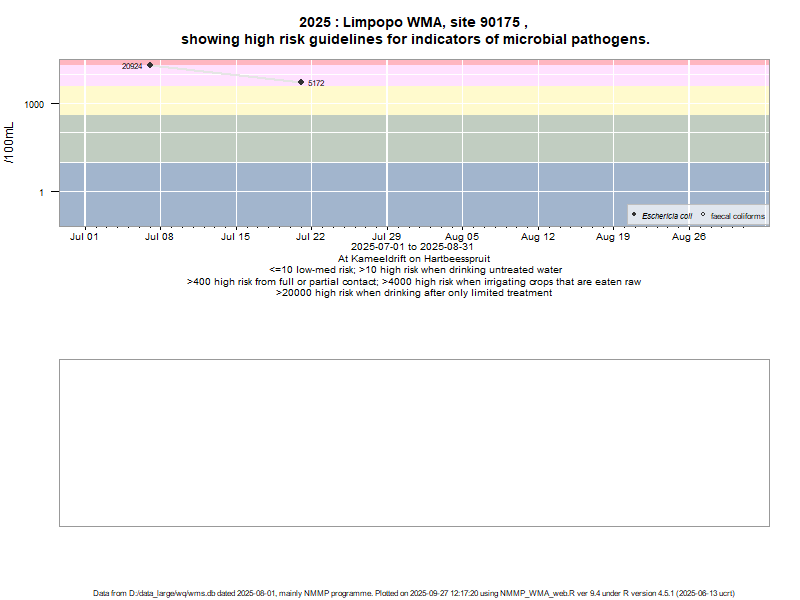Click the Aug 05 x-axis tick label

462,237
